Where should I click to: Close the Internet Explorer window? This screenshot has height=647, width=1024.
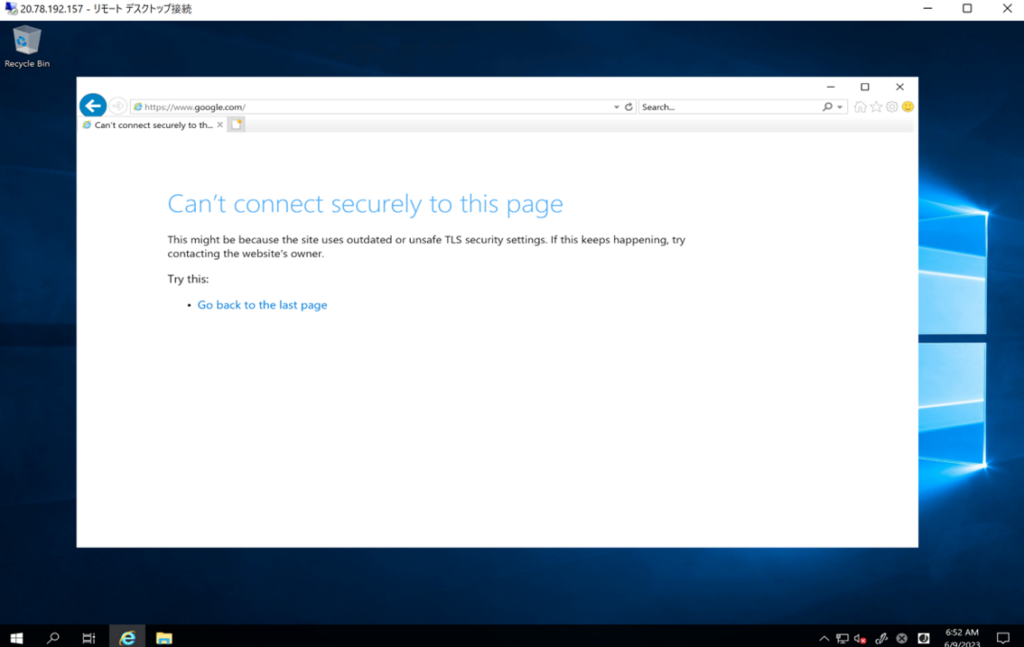point(900,87)
